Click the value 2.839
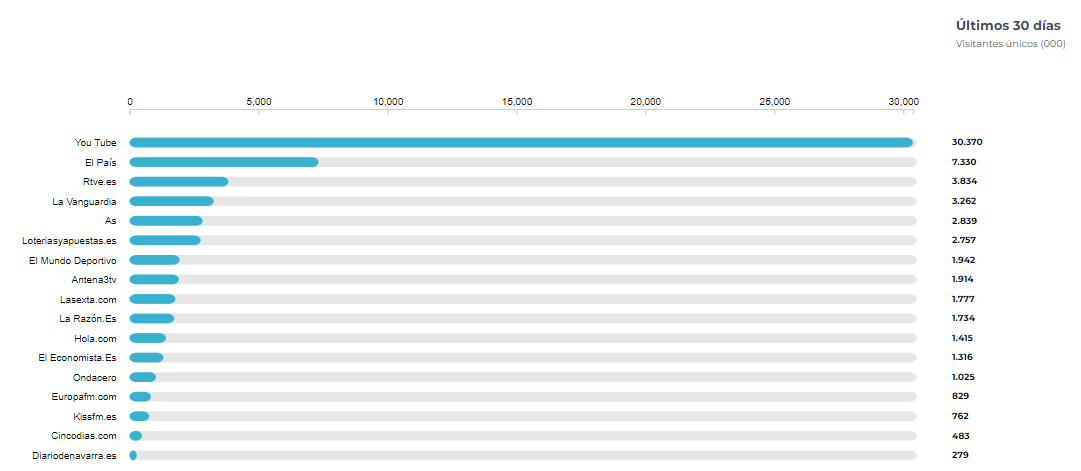The width and height of the screenshot is (1081, 471). (x=964, y=221)
